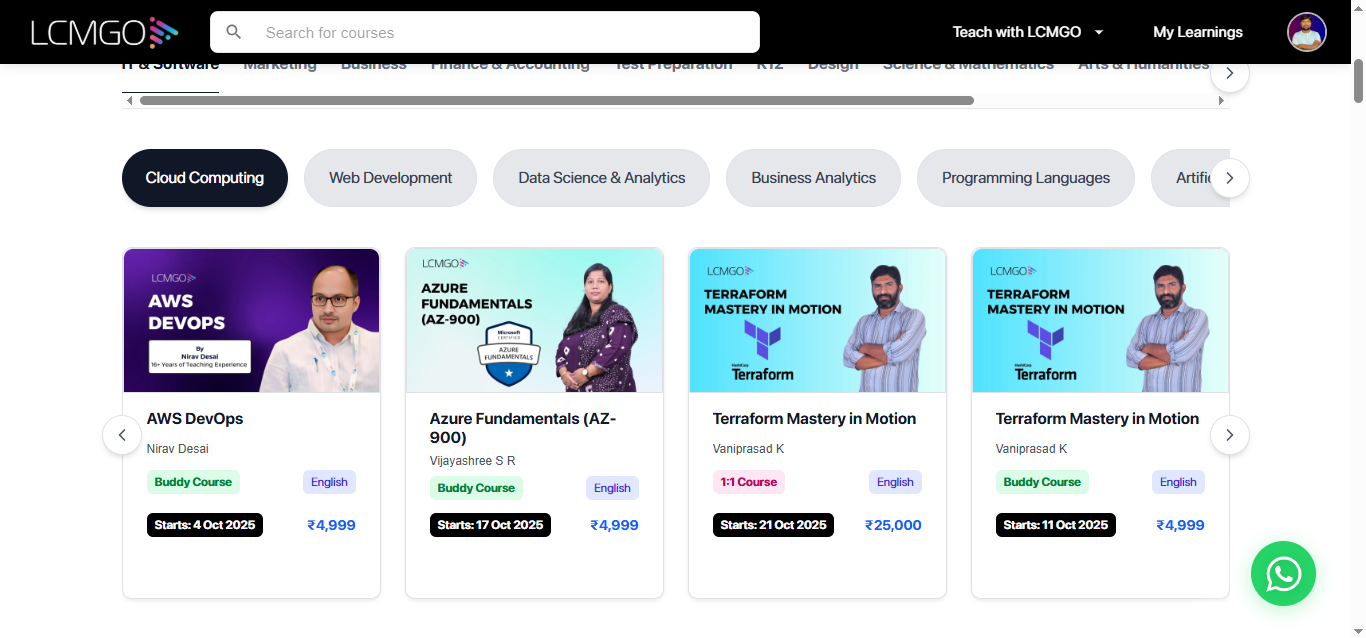The image size is (1366, 638).
Task: Click Starts: 4 Oct 2025 badge
Action: click(x=205, y=525)
